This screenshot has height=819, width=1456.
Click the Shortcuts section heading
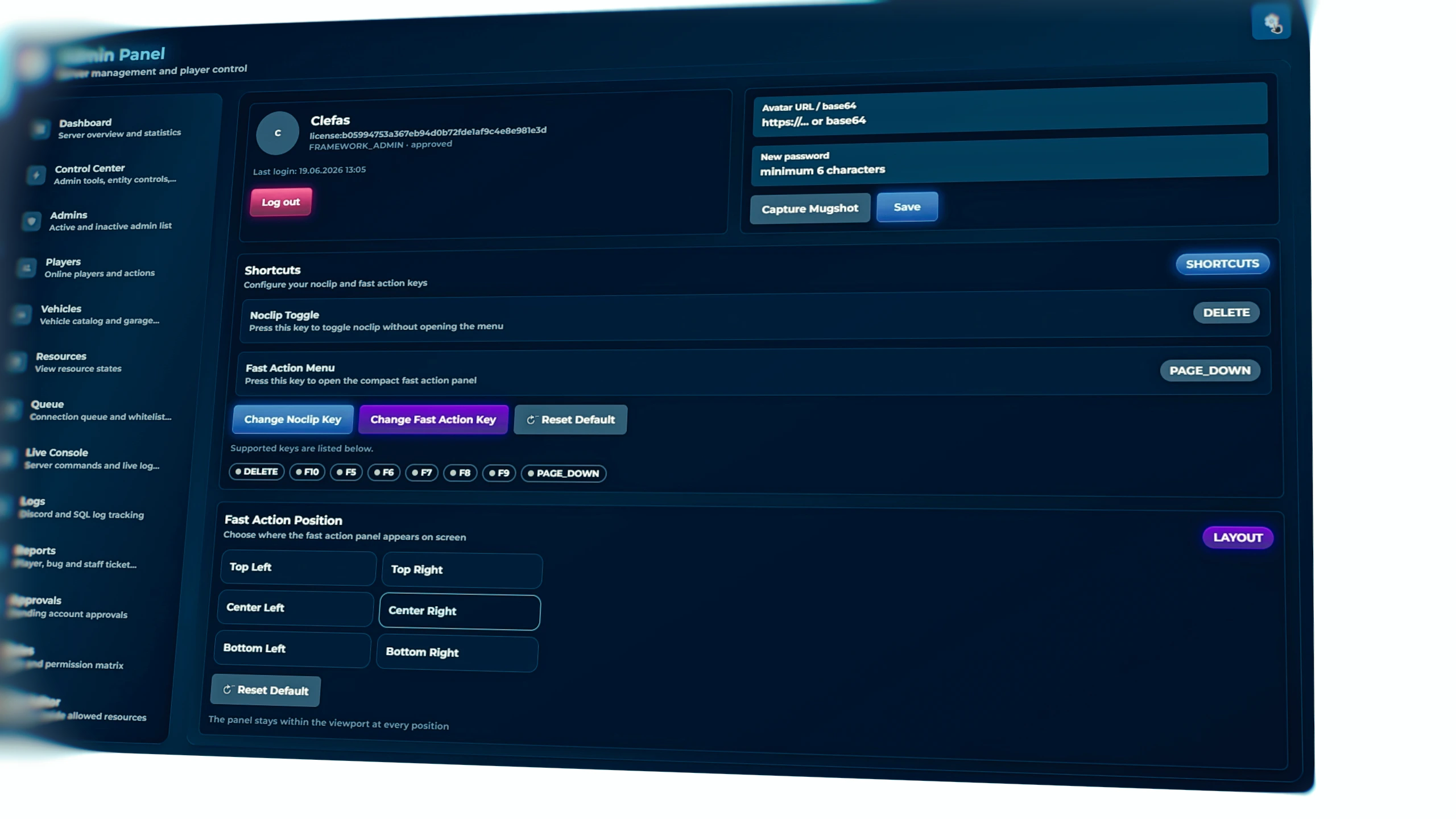(272, 270)
